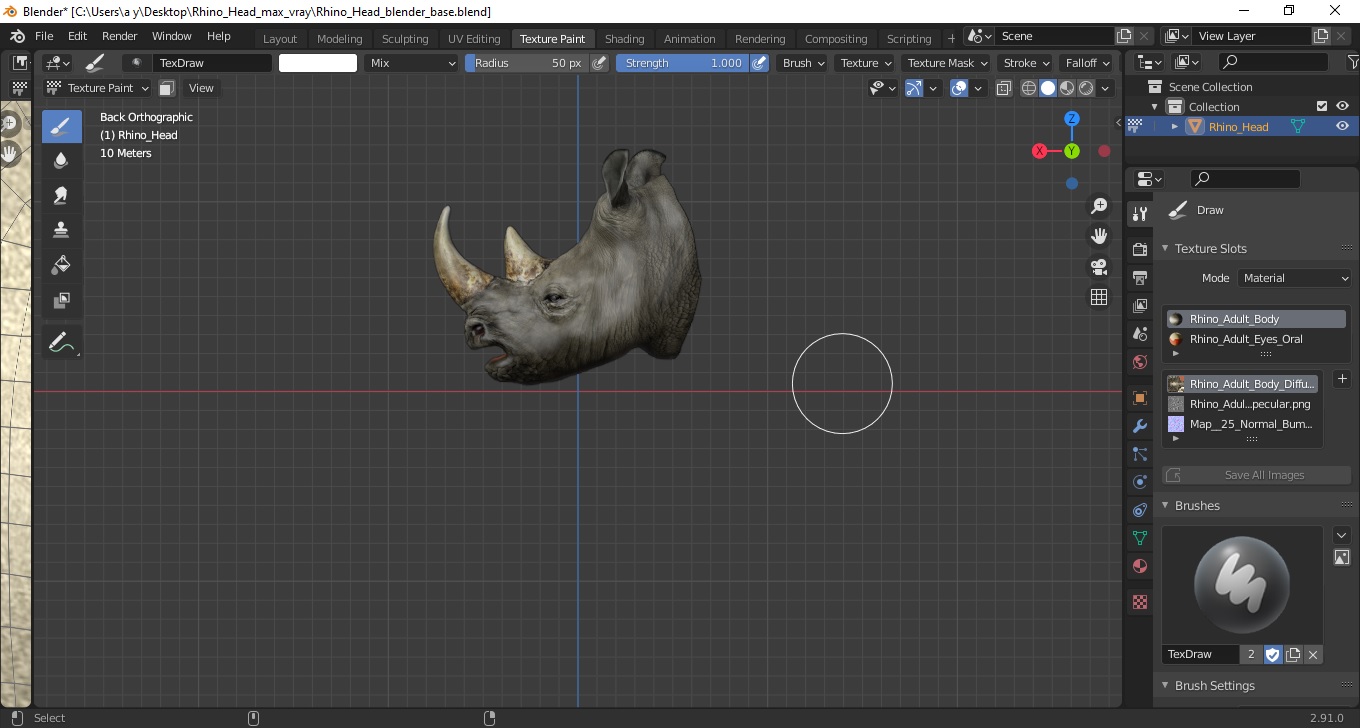
Task: Select the Annotate tool
Action: [61, 343]
